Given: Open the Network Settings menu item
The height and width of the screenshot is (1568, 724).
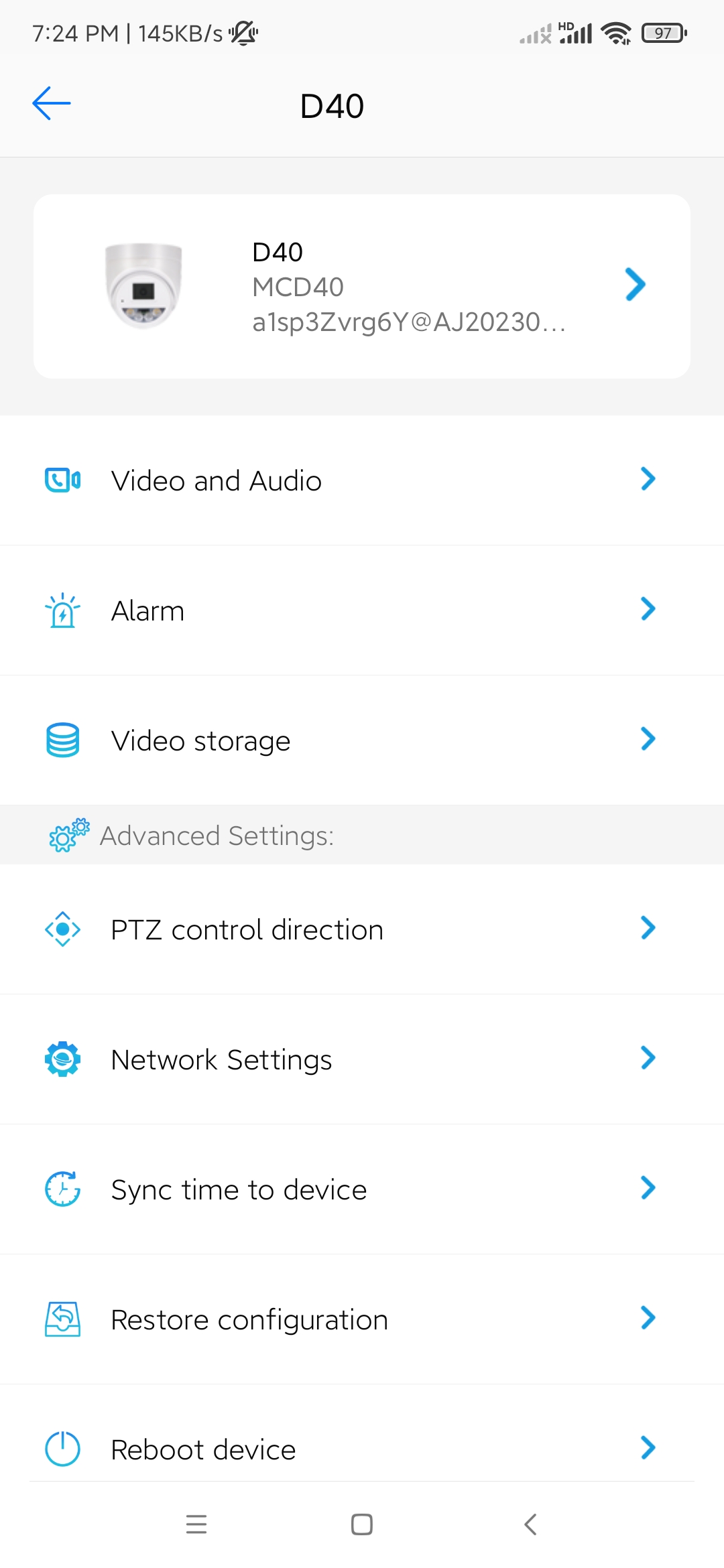Looking at the screenshot, I should coord(362,1059).
